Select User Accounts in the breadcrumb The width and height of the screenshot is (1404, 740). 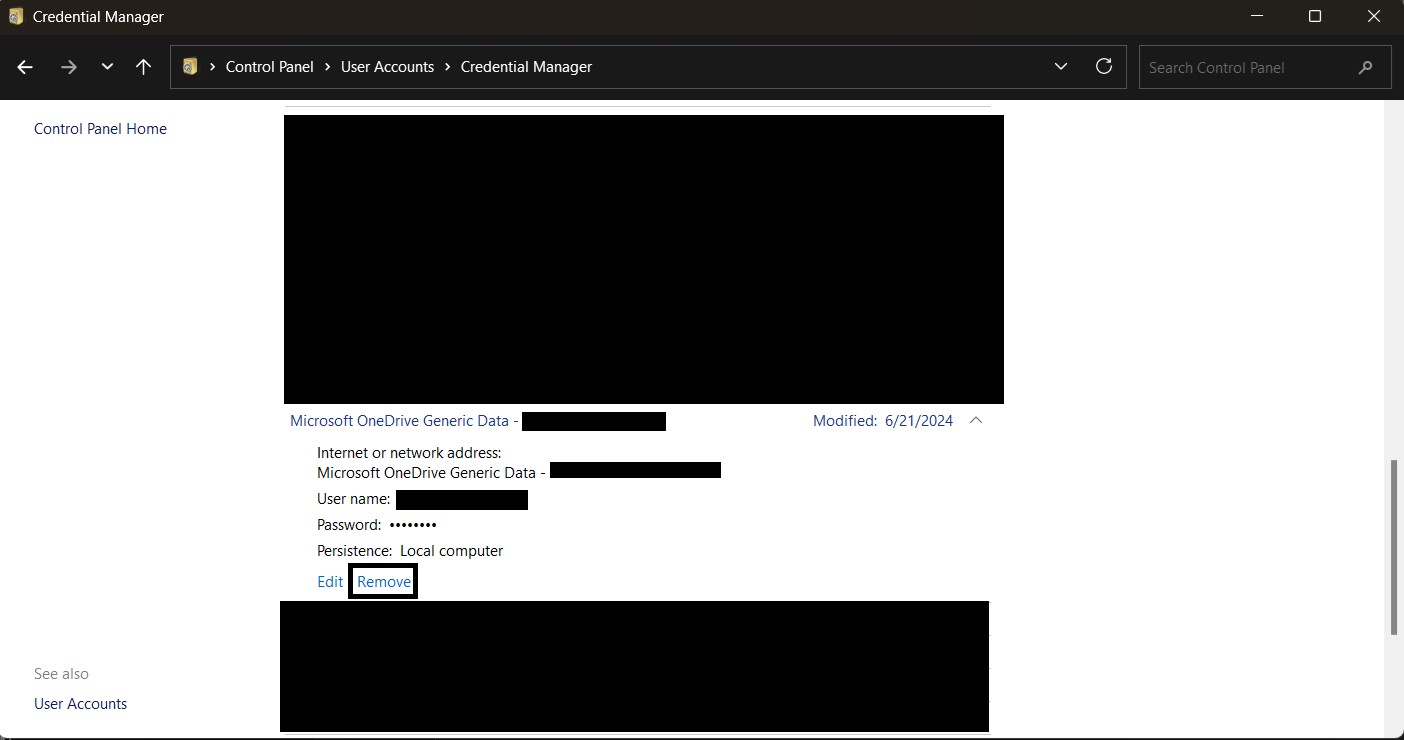click(x=387, y=67)
